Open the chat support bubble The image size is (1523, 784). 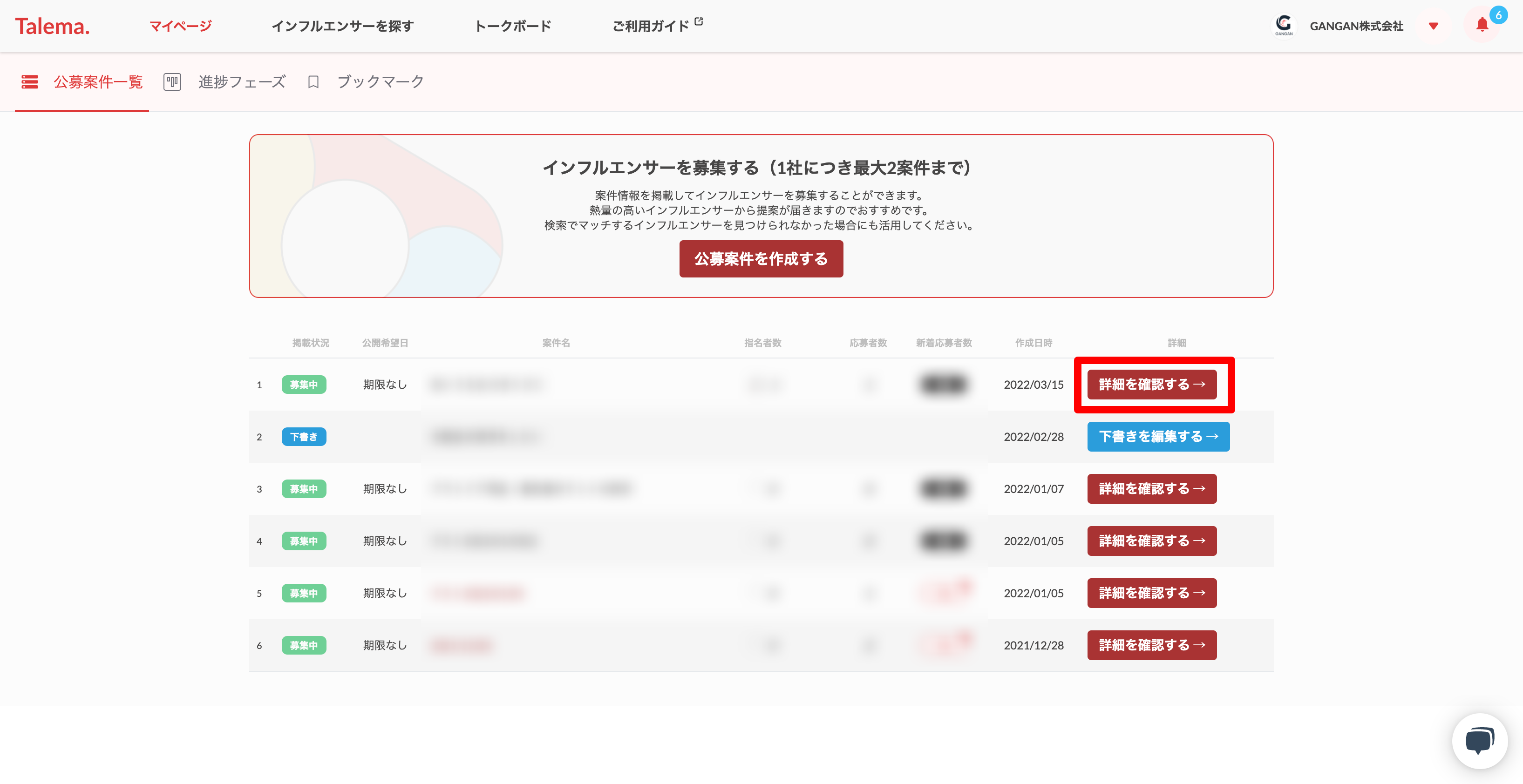pos(1479,741)
